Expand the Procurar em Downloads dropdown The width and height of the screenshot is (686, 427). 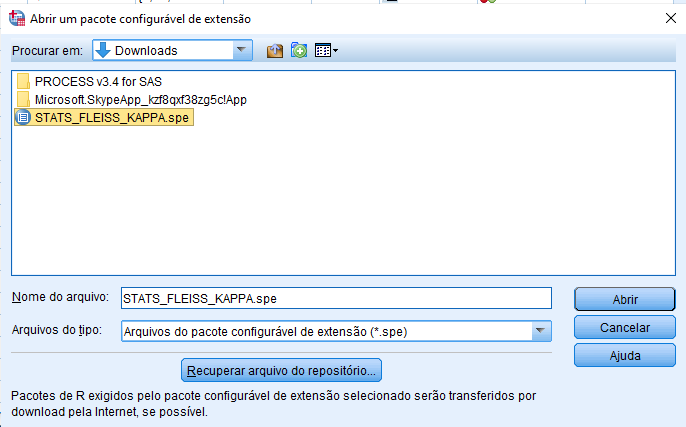coord(241,50)
